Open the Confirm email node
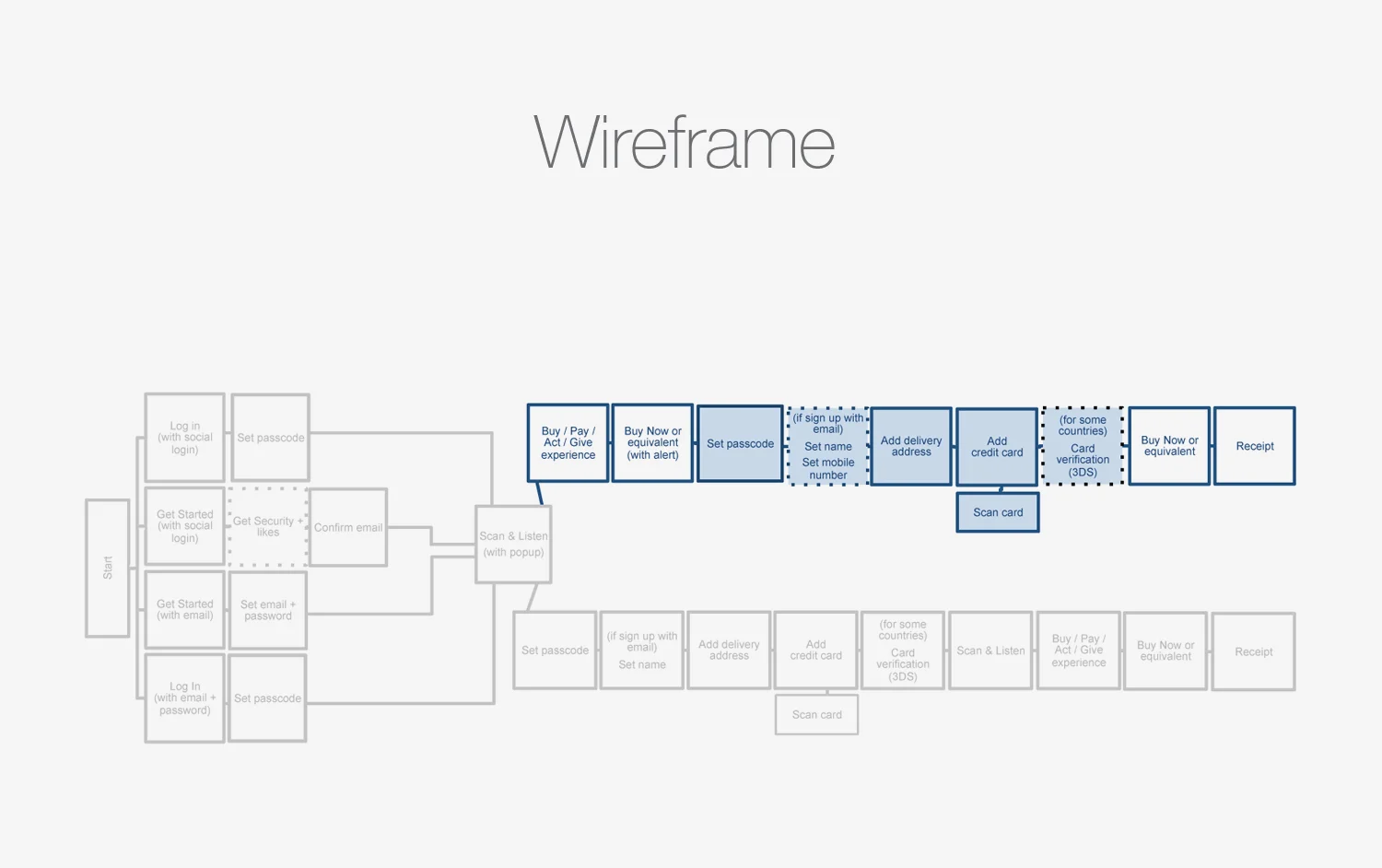The image size is (1382, 868). coord(347,527)
